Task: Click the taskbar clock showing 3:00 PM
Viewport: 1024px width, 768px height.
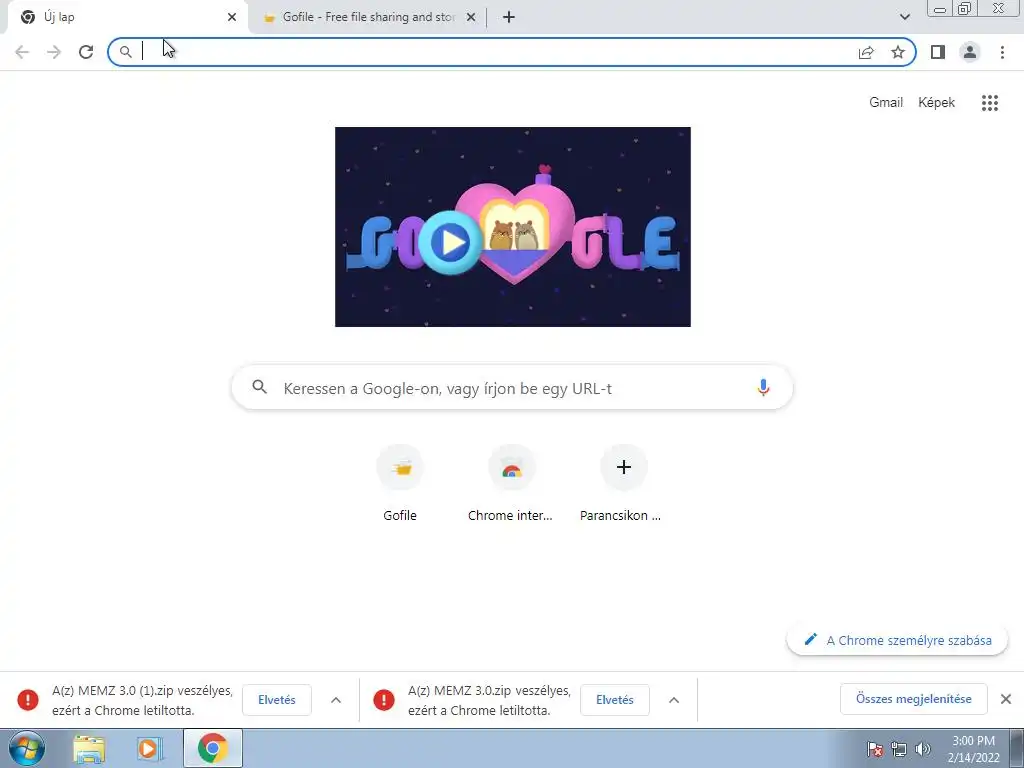Action: (x=973, y=749)
